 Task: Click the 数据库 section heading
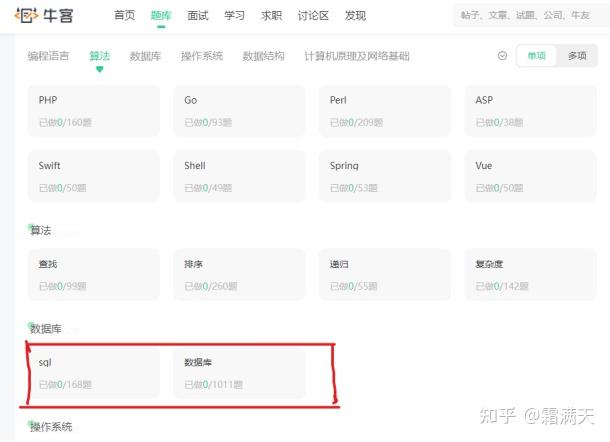click(46, 329)
